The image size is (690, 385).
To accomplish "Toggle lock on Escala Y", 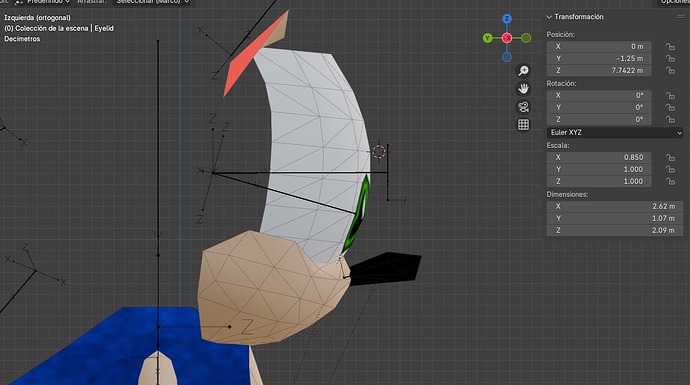I will (670, 169).
